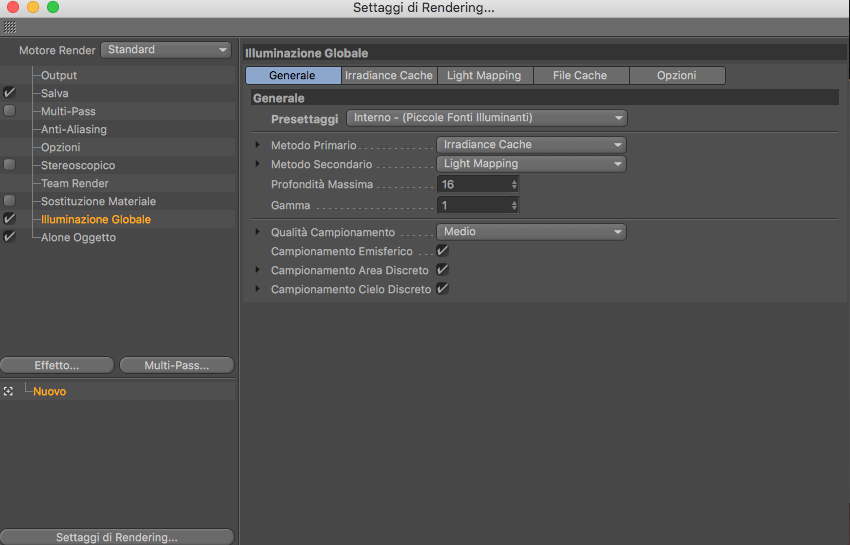This screenshot has width=850, height=545.
Task: Click the Effetto... button
Action: (57, 365)
